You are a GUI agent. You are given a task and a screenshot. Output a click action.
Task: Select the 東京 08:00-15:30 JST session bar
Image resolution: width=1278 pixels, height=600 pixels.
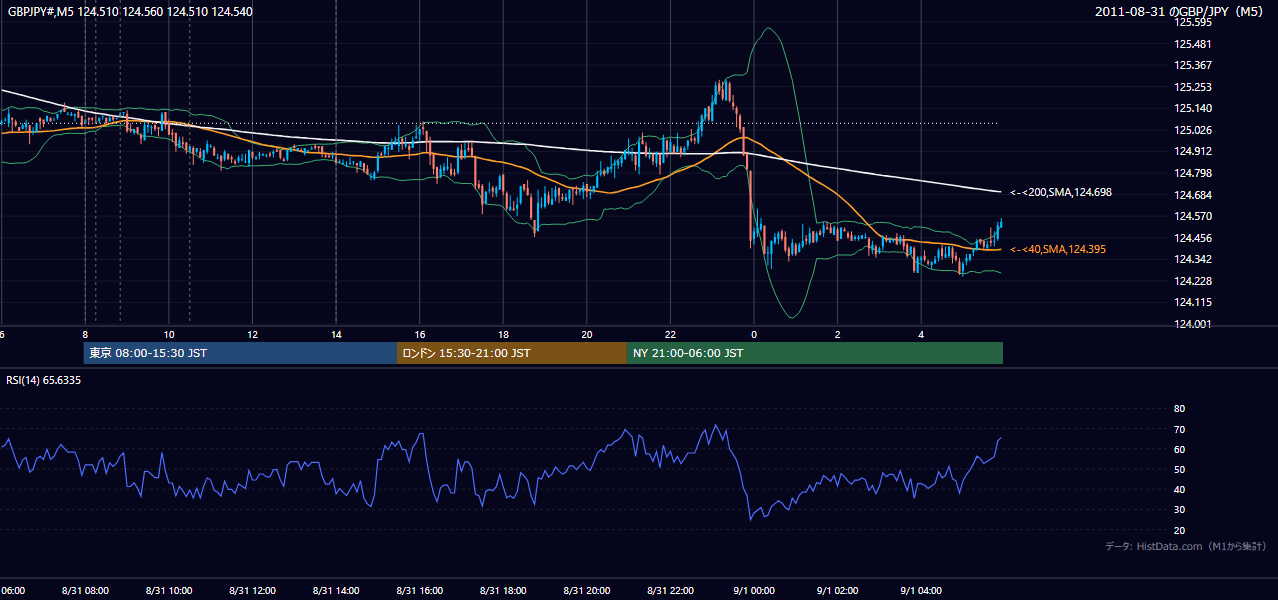pyautogui.click(x=240, y=353)
